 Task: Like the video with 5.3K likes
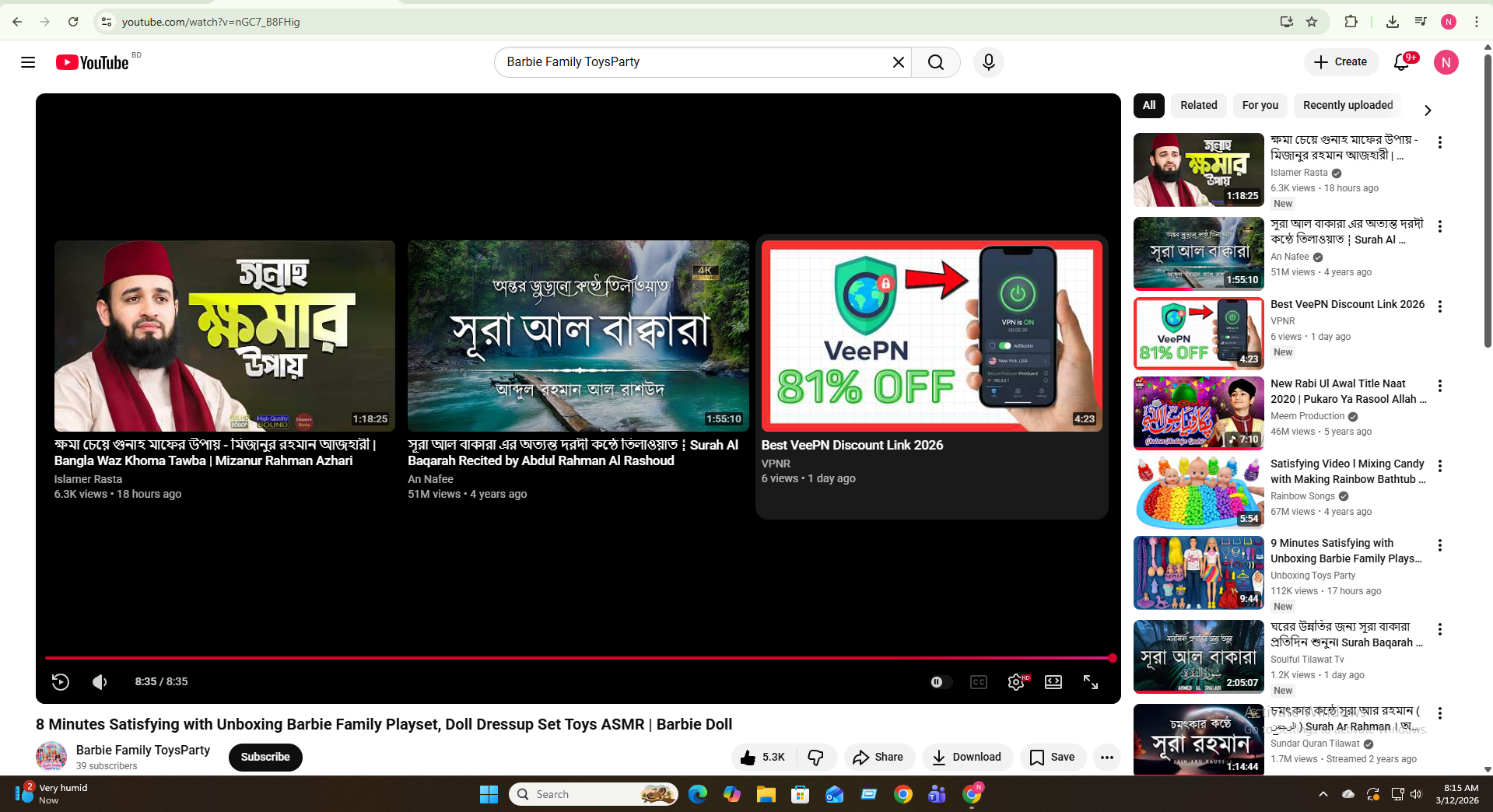tap(763, 758)
